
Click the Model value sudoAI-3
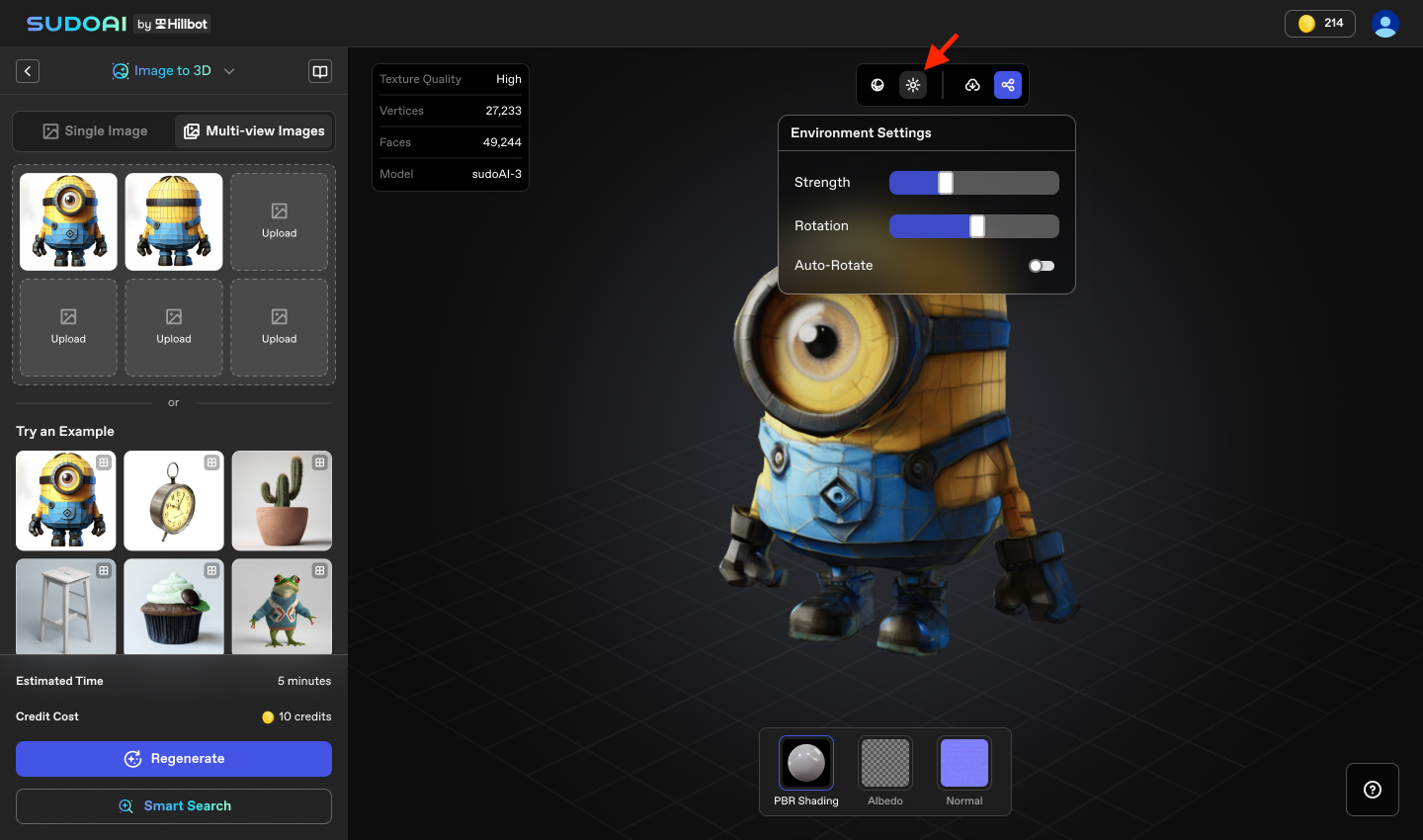(497, 174)
